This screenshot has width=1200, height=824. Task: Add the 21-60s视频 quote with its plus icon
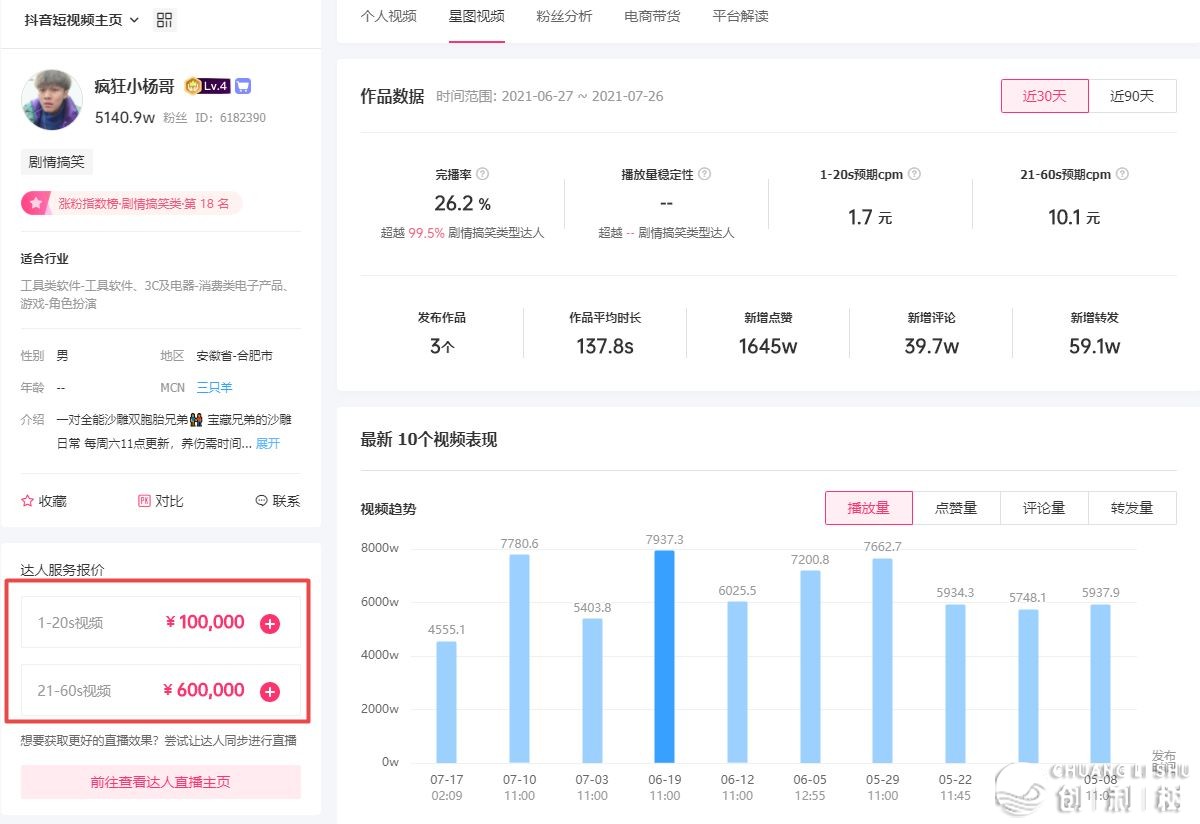(x=270, y=692)
